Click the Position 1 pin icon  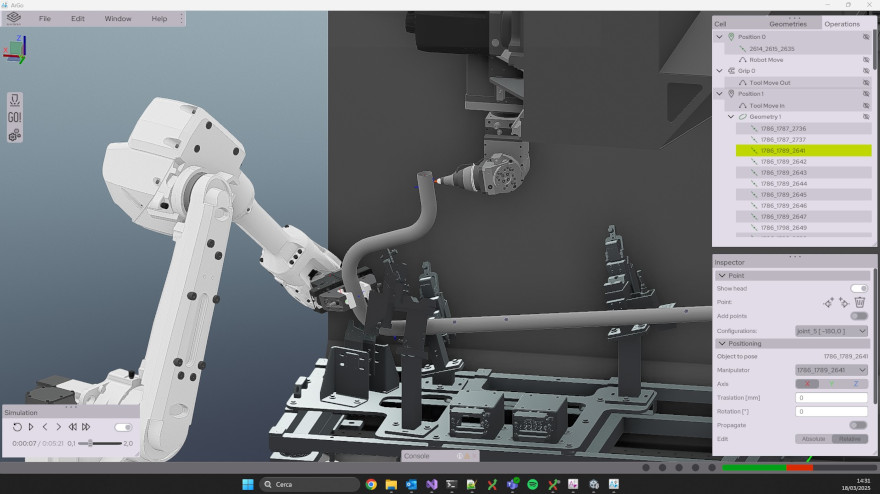click(x=731, y=94)
